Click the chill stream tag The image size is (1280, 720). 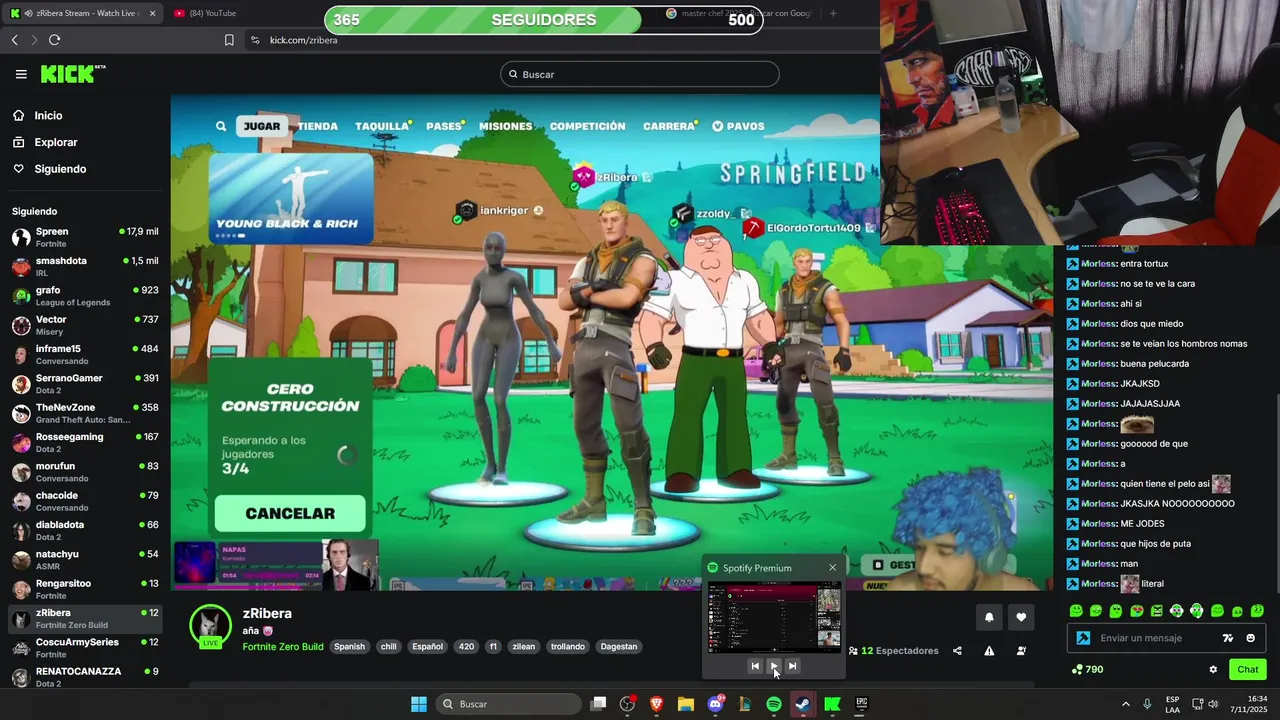click(388, 646)
